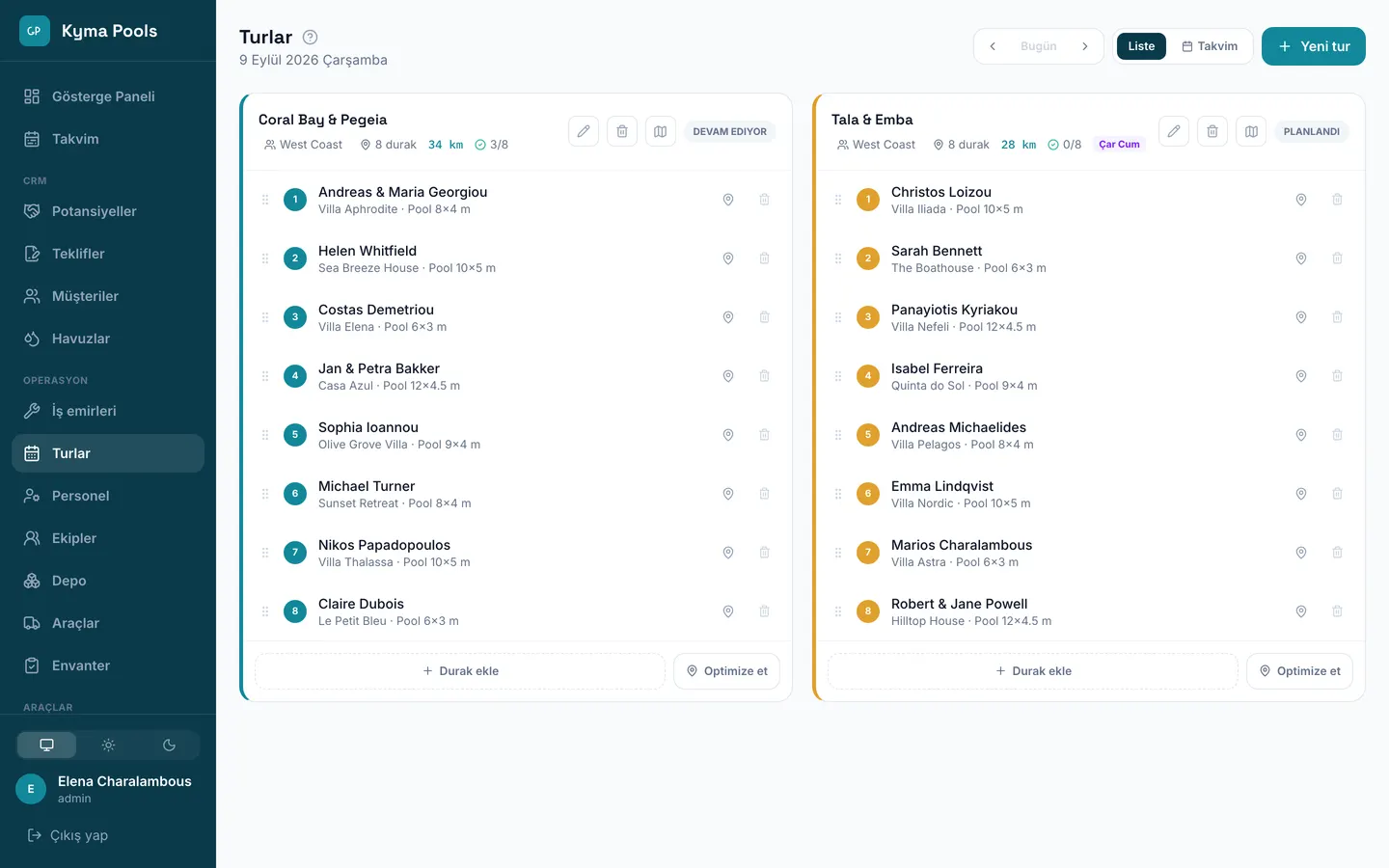Click the Kyma Pools logo
Screen dimensions: 1389x868
[x=35, y=31]
